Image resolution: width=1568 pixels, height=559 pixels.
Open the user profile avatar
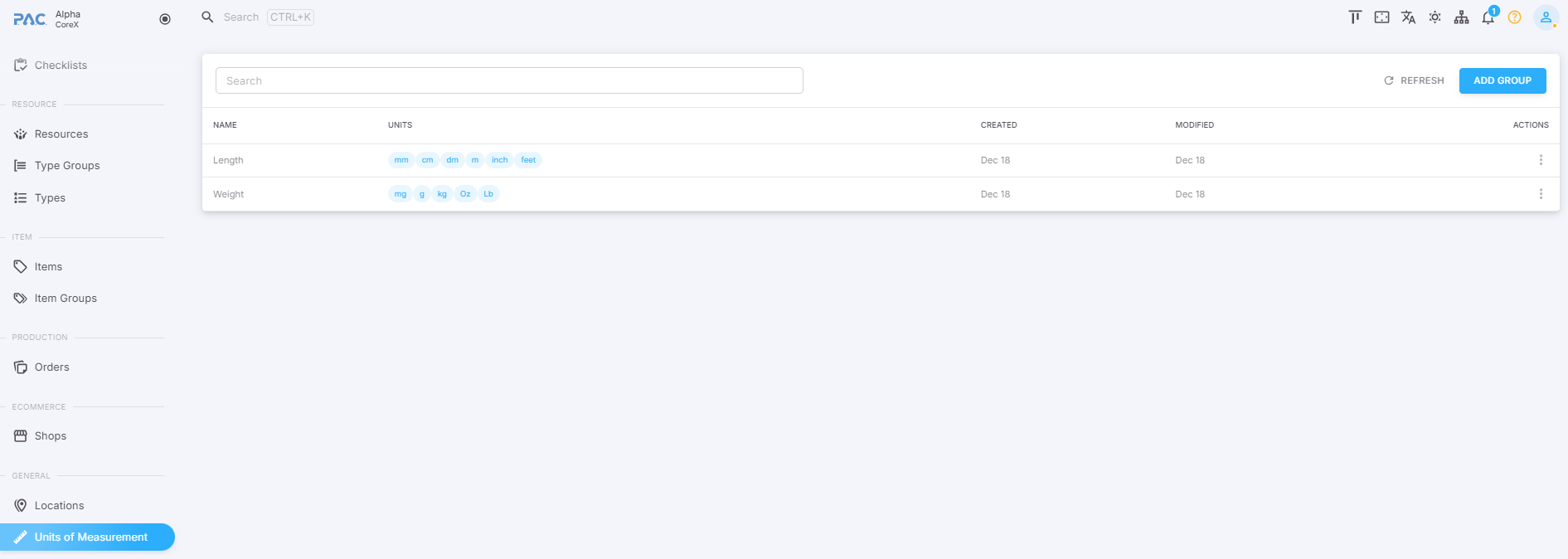pyautogui.click(x=1545, y=17)
